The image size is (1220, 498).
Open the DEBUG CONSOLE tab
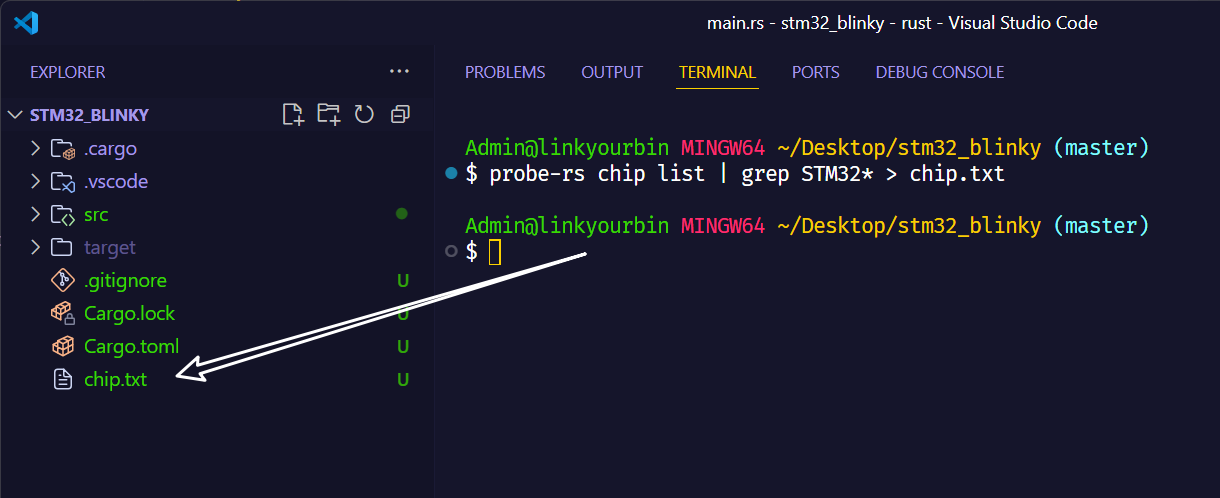tap(939, 72)
